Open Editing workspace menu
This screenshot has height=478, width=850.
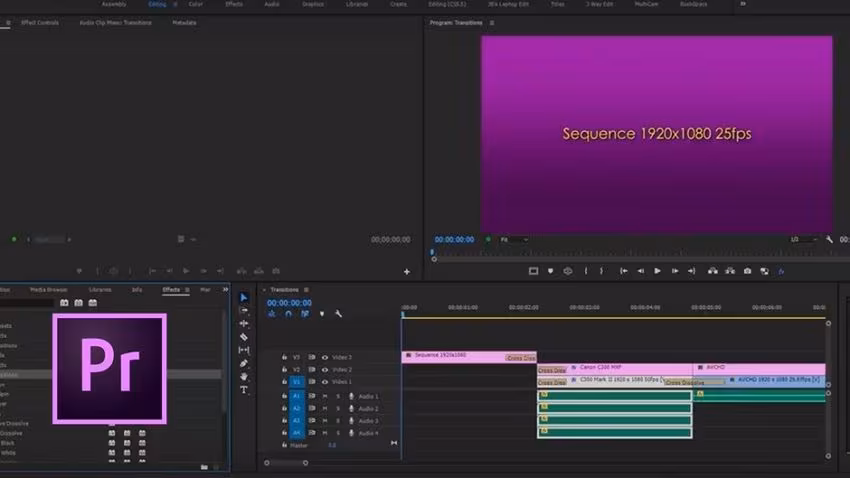click(x=175, y=4)
